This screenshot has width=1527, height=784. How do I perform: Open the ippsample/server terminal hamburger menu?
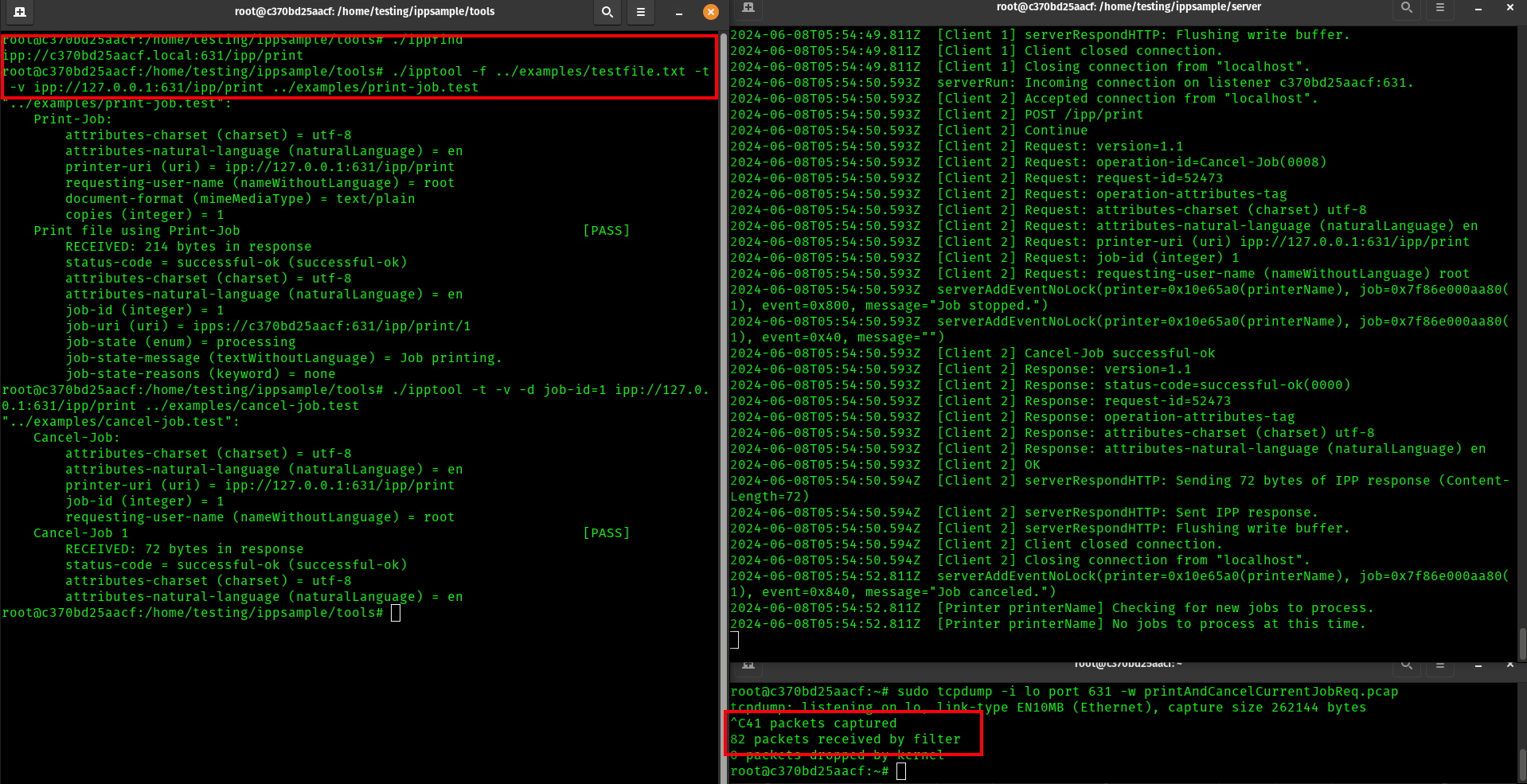tap(1440, 7)
